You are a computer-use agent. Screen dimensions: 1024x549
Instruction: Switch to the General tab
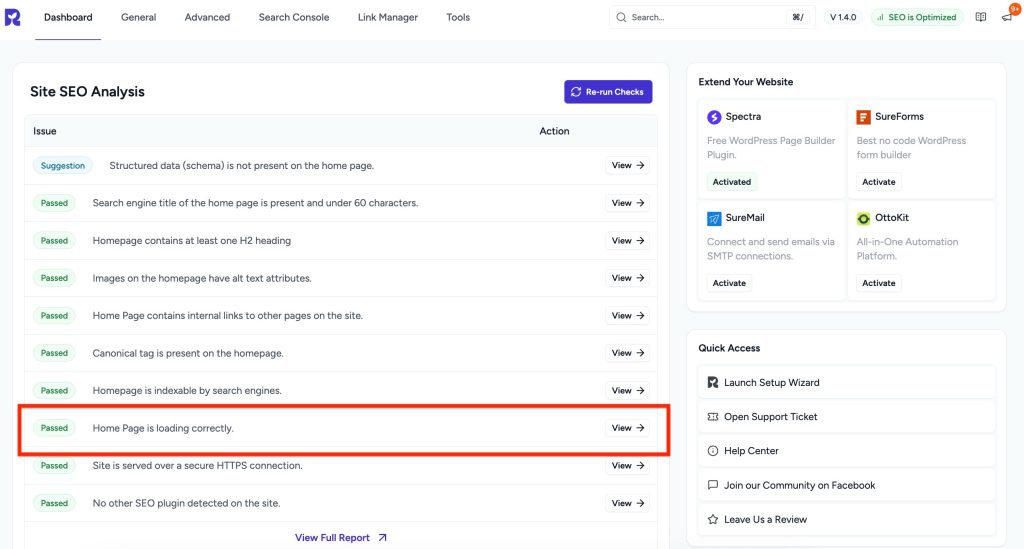138,17
